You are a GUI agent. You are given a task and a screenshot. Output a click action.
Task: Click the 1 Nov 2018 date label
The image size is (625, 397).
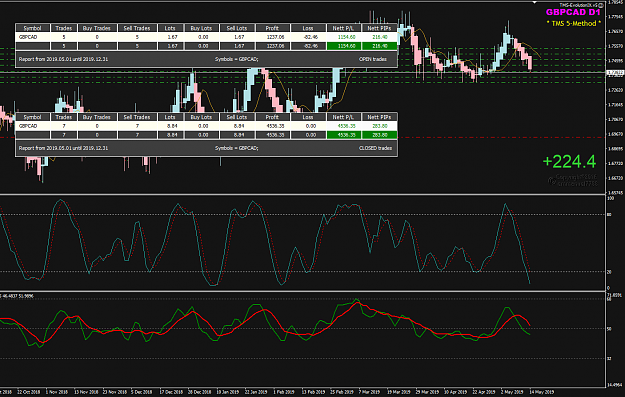pyautogui.click(x=57, y=392)
